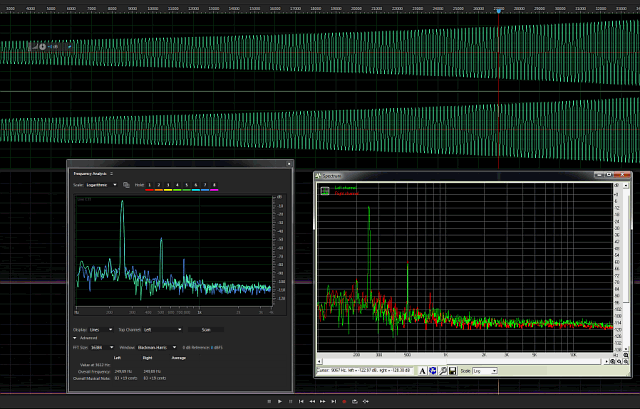Stop playback with the Stop button
The height and width of the screenshot is (409, 640).
pos(268,401)
